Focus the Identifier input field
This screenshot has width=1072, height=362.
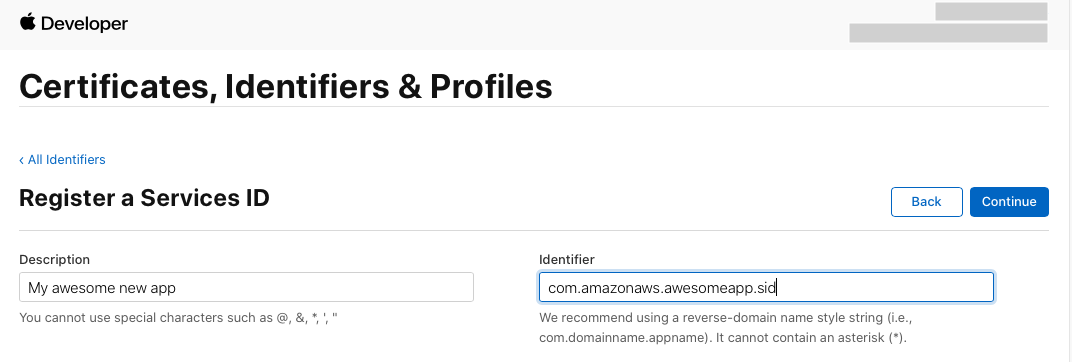(x=766, y=287)
